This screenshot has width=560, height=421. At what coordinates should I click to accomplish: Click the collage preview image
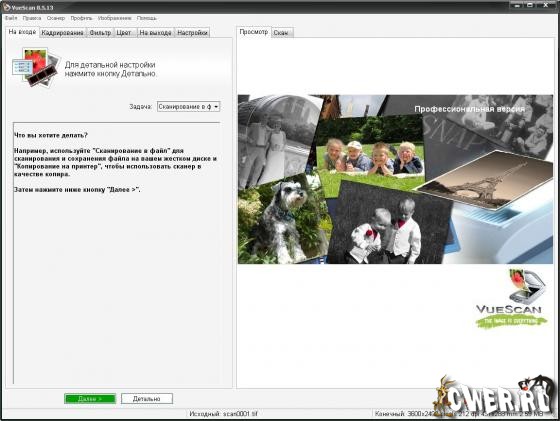click(x=395, y=179)
